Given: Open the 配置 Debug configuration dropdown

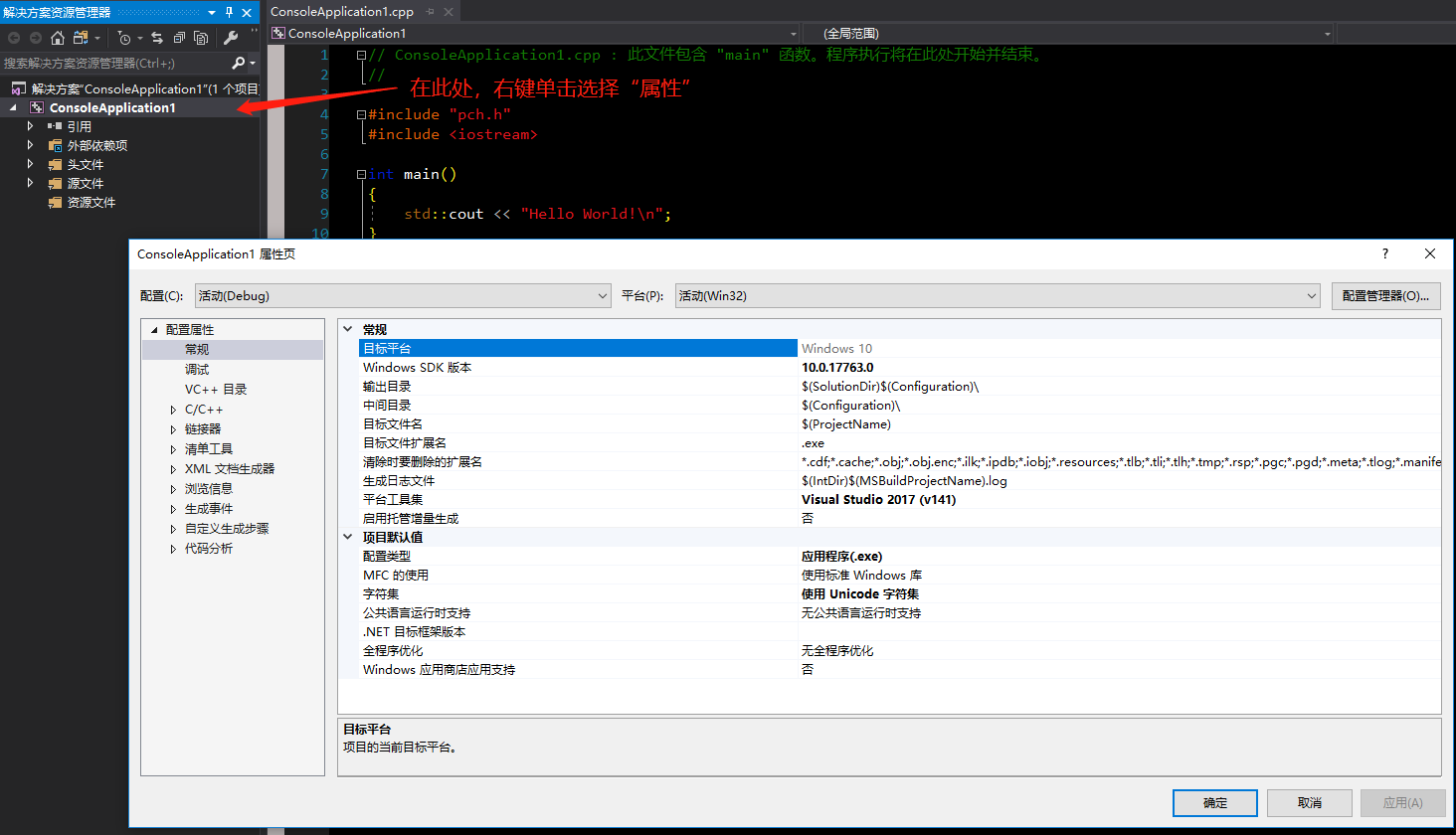Looking at the screenshot, I should point(403,295).
